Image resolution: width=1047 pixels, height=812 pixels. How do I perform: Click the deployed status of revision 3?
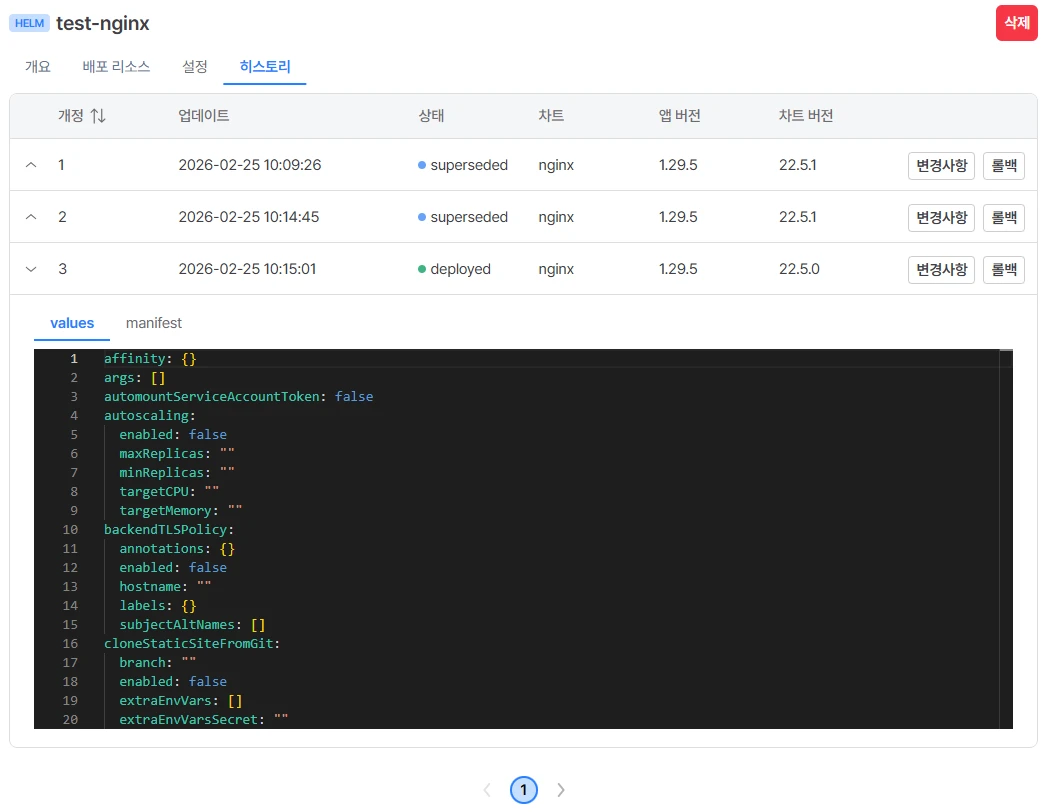pyautogui.click(x=454, y=269)
